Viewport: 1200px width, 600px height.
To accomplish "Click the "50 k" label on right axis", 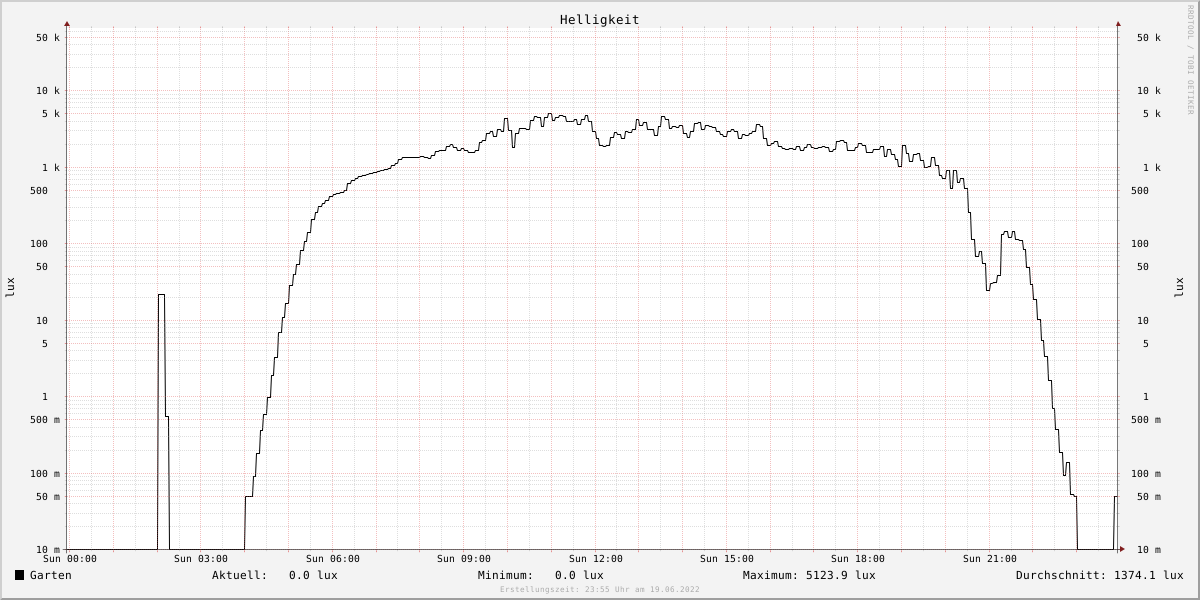I will point(1149,38).
